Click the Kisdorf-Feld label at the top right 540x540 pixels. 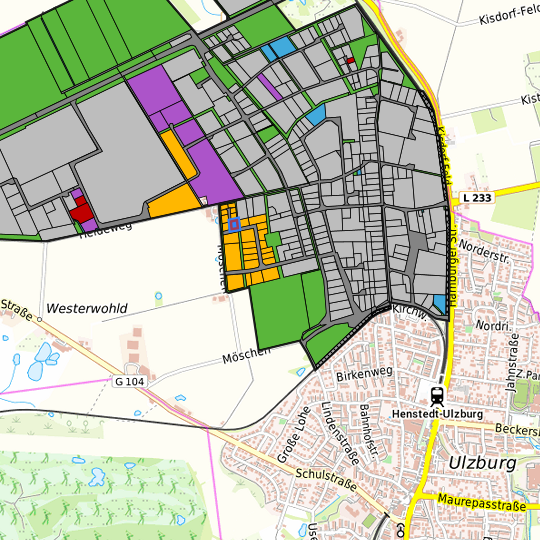pos(509,15)
